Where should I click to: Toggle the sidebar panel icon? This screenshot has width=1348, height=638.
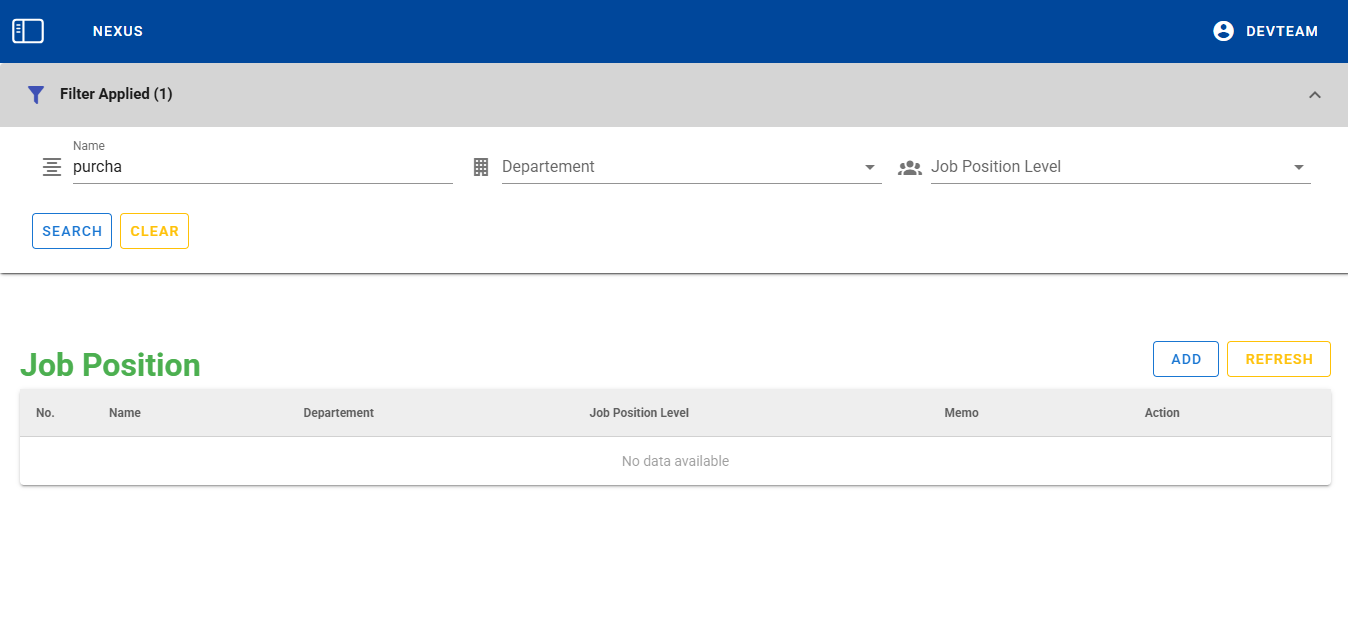click(28, 31)
